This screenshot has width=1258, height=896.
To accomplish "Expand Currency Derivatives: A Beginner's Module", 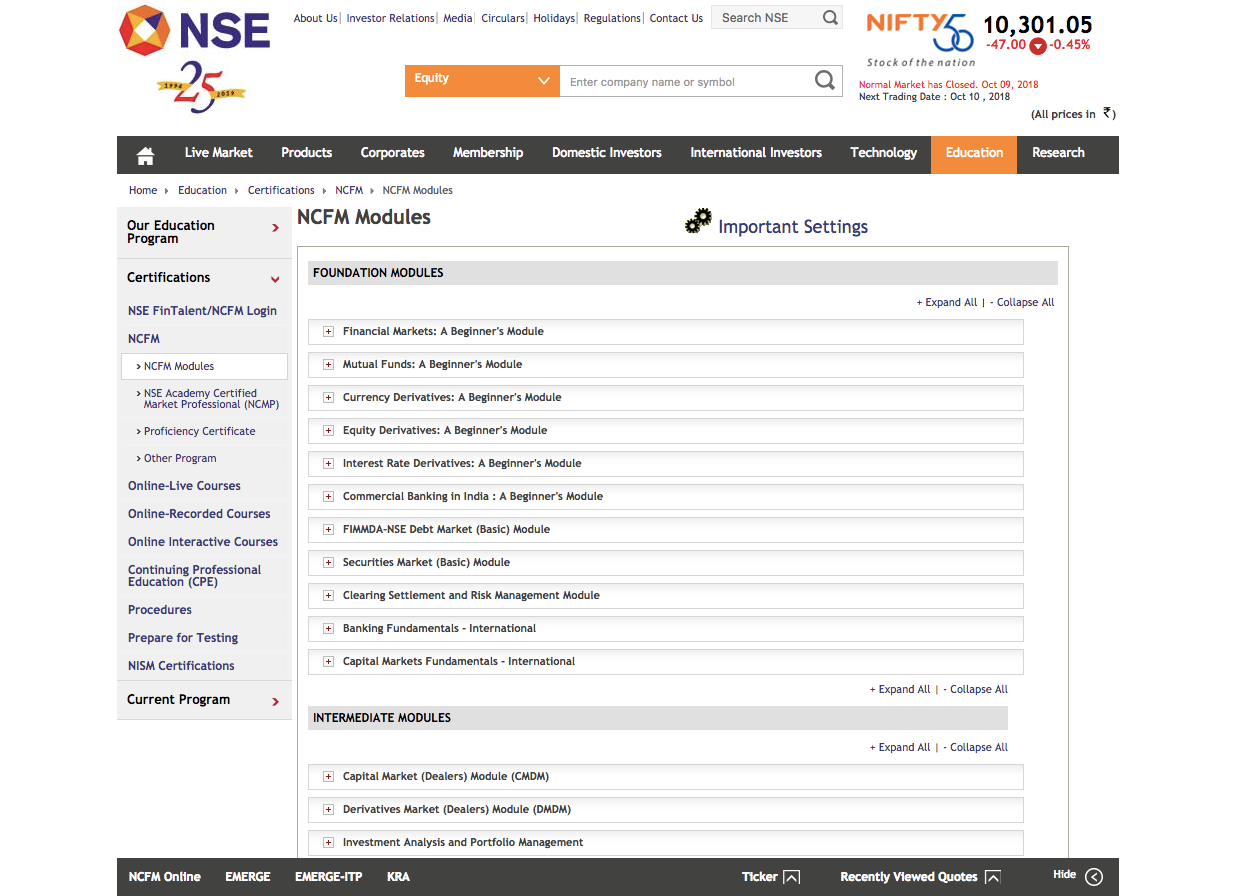I will 328,397.
